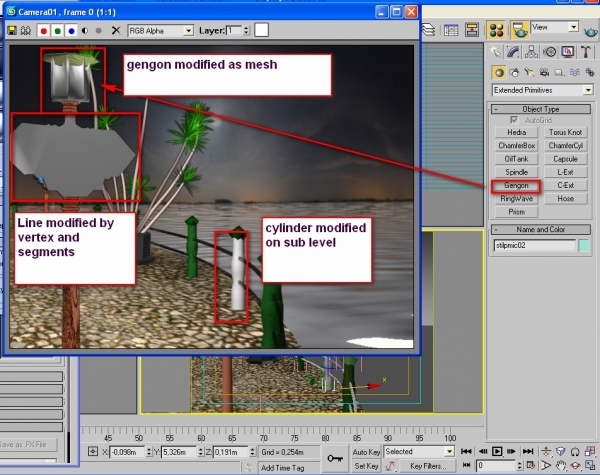Image resolution: width=600 pixels, height=475 pixels.
Task: Toggle the Auto Key button
Action: pos(366,452)
